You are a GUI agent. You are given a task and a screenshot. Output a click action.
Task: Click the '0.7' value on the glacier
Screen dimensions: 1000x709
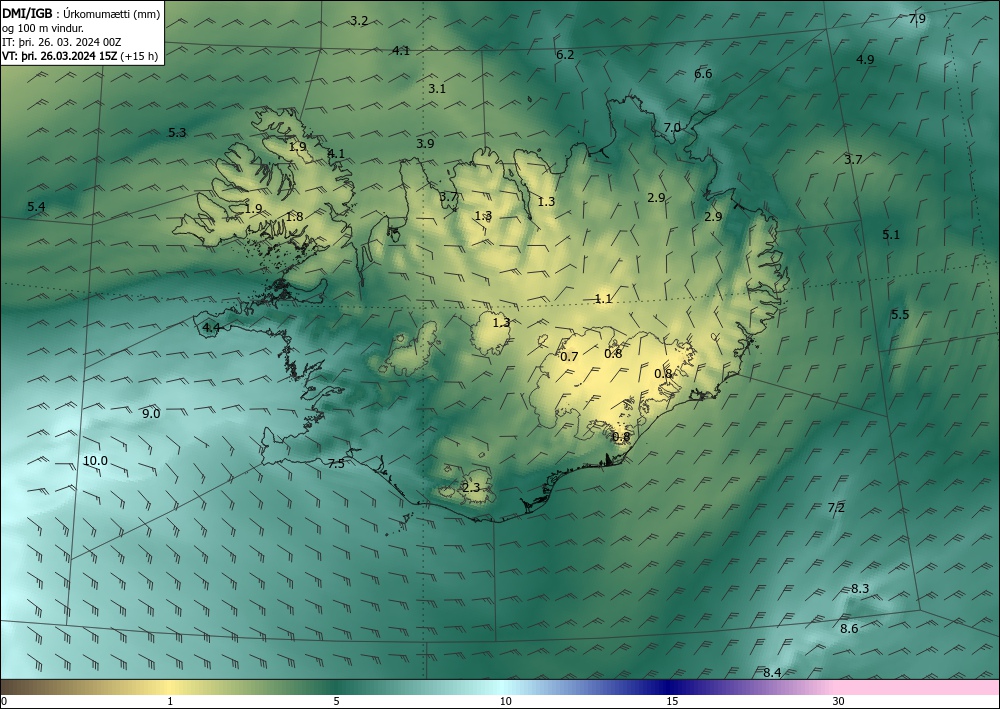[x=569, y=356]
